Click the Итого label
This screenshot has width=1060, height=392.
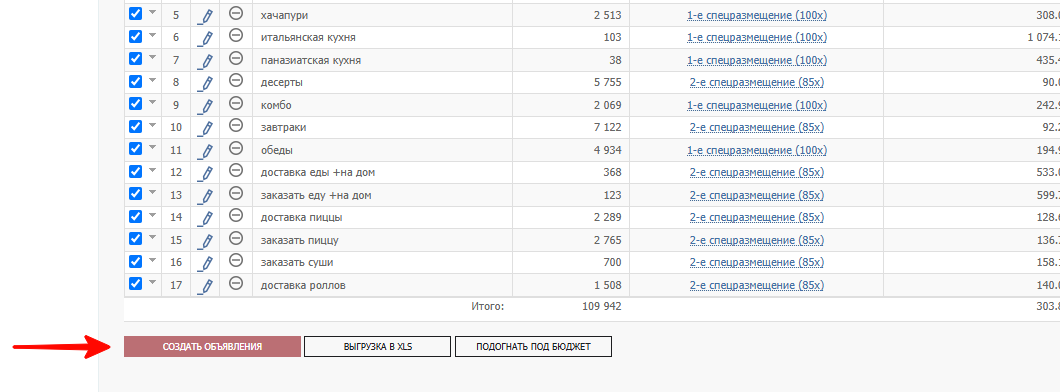click(x=487, y=306)
